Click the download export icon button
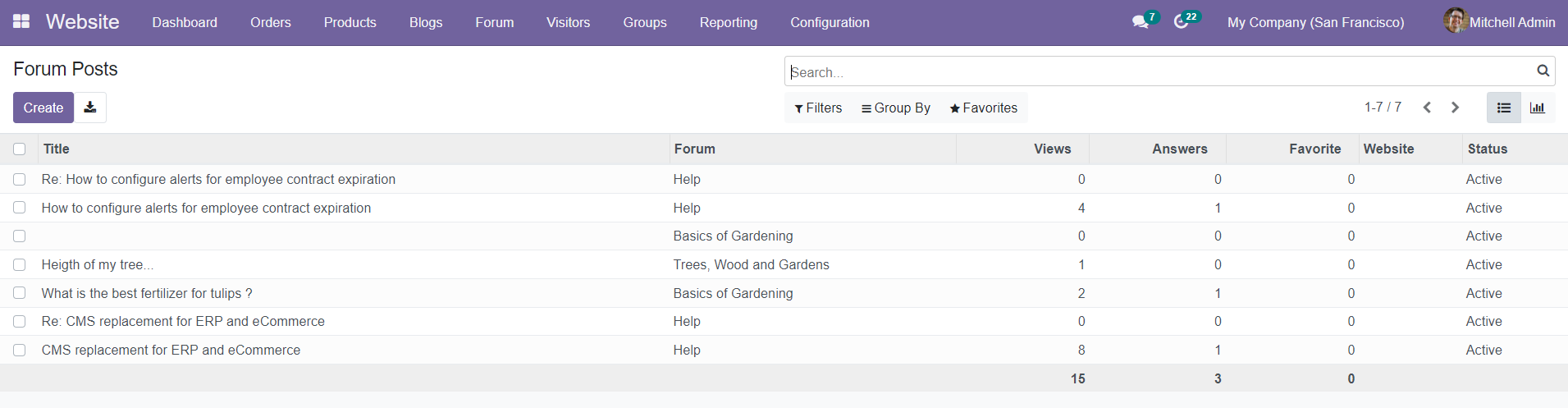 90,108
